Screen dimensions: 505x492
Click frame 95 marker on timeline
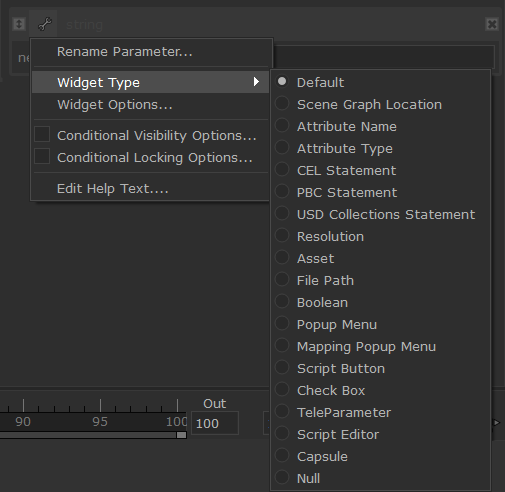100,421
